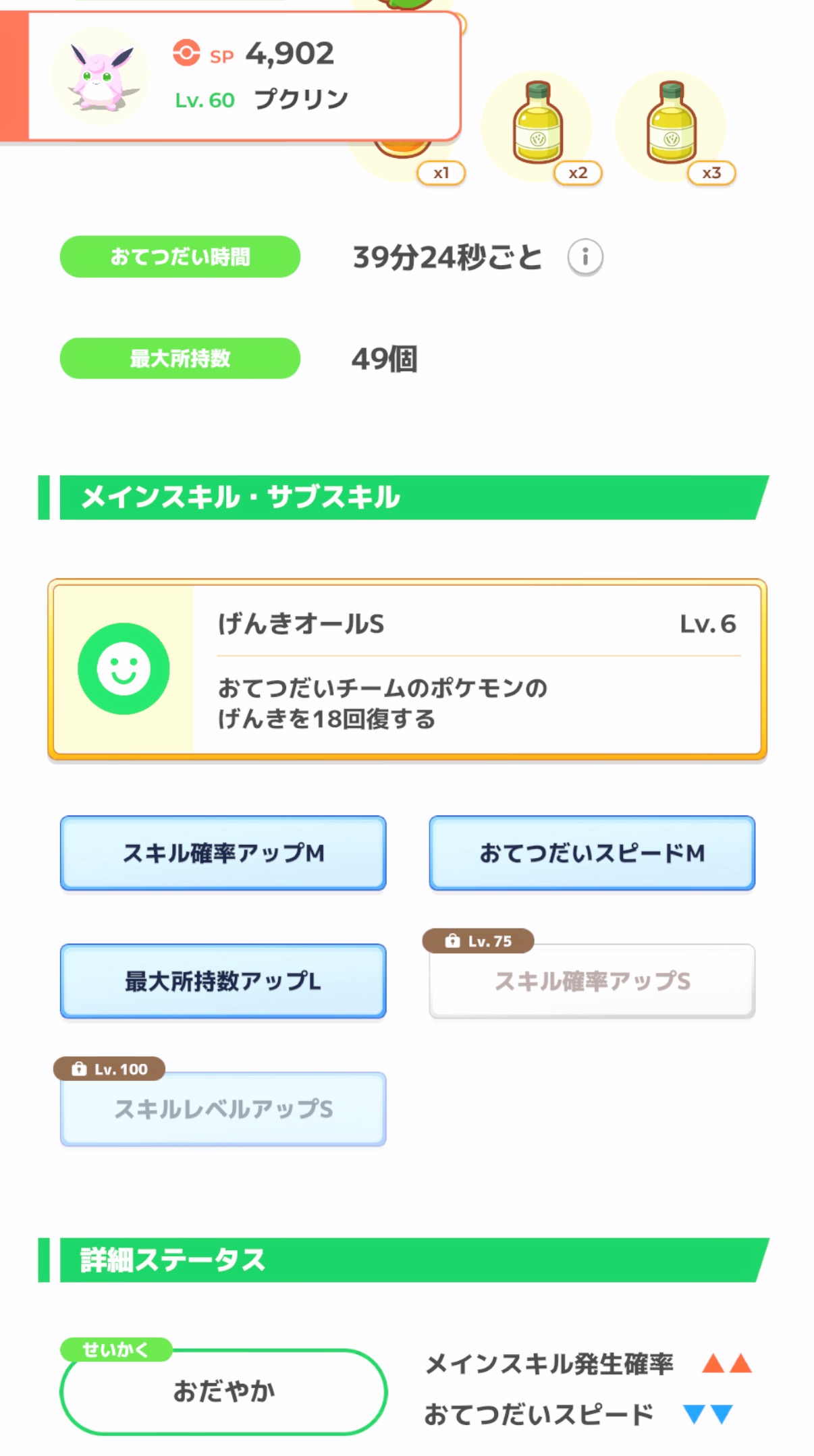This screenshot has width=814, height=1456.
Task: Tap the red SP Poké Ball icon
Action: [186, 53]
